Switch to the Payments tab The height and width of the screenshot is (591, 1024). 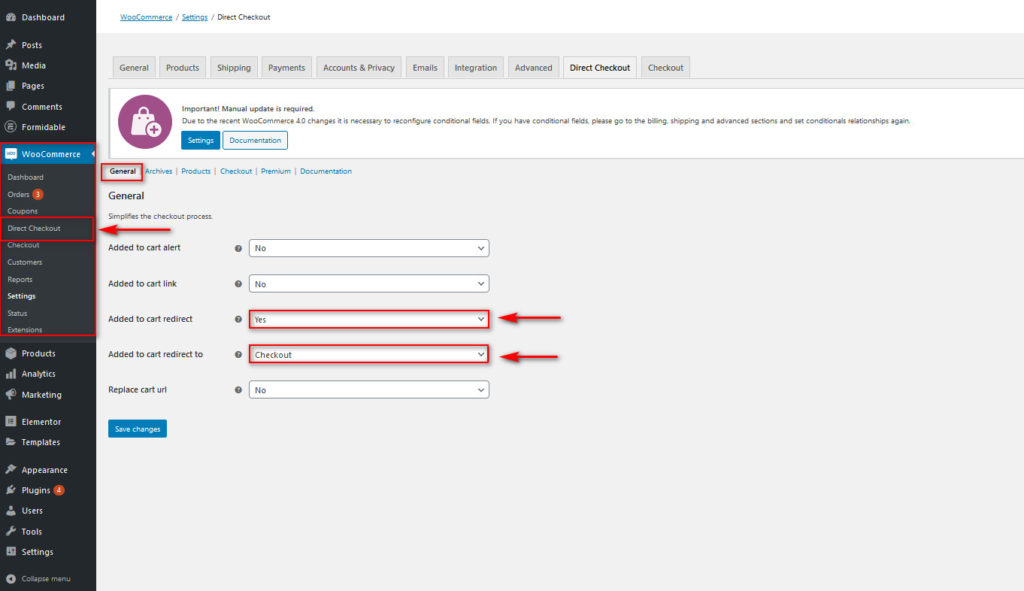[287, 67]
